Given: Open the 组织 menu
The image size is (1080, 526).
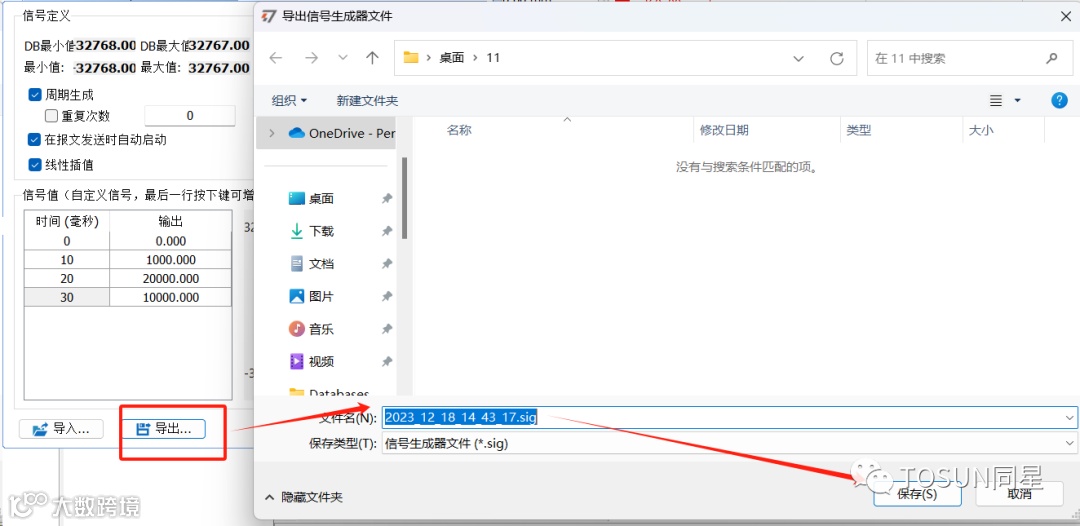Looking at the screenshot, I should pyautogui.click(x=289, y=101).
